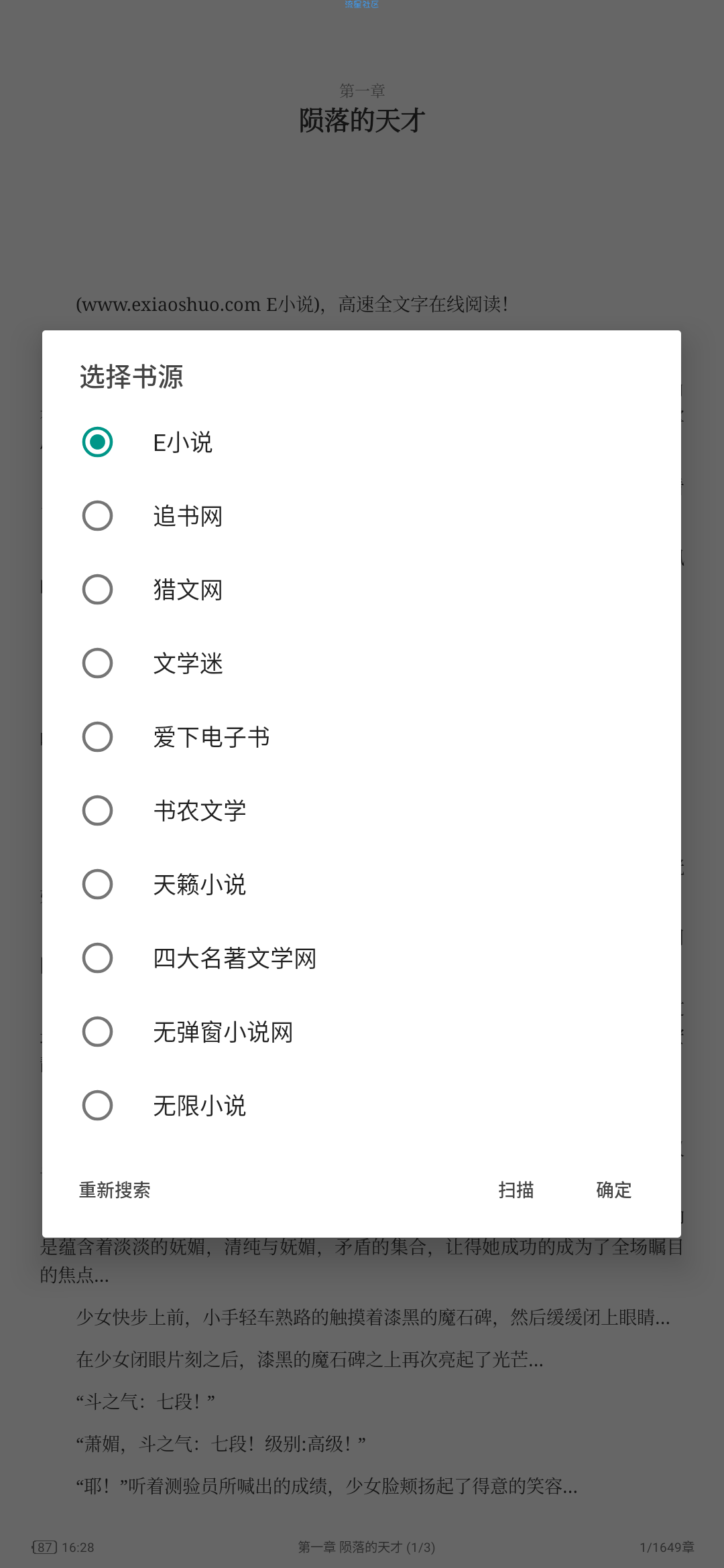Confirm with the 确定 button

tap(614, 1190)
